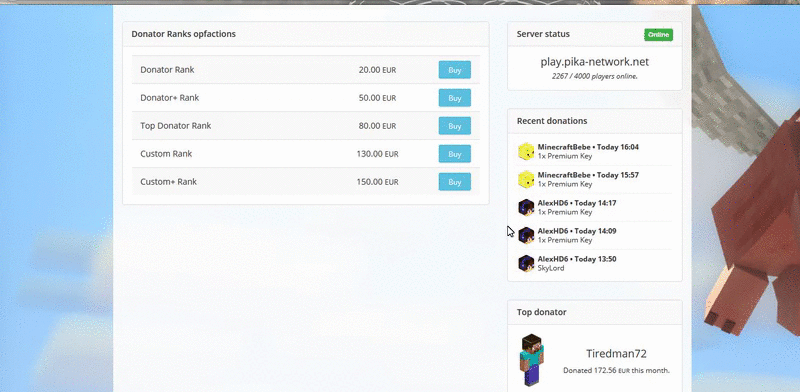Purchase the Top Donator Rank
This screenshot has width=800, height=392.
(455, 126)
